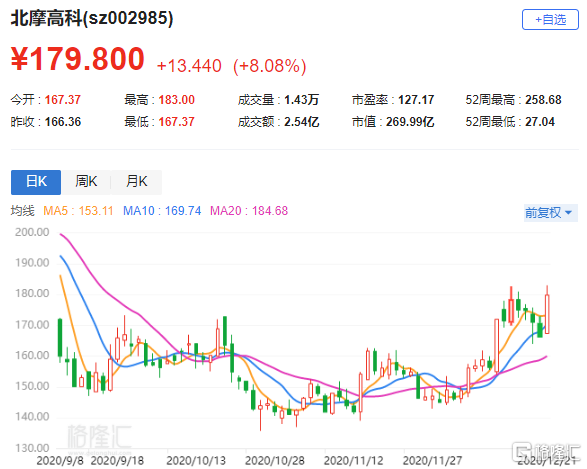Click the 2020/11/12 date axis label
587x469 pixels.
point(353,461)
